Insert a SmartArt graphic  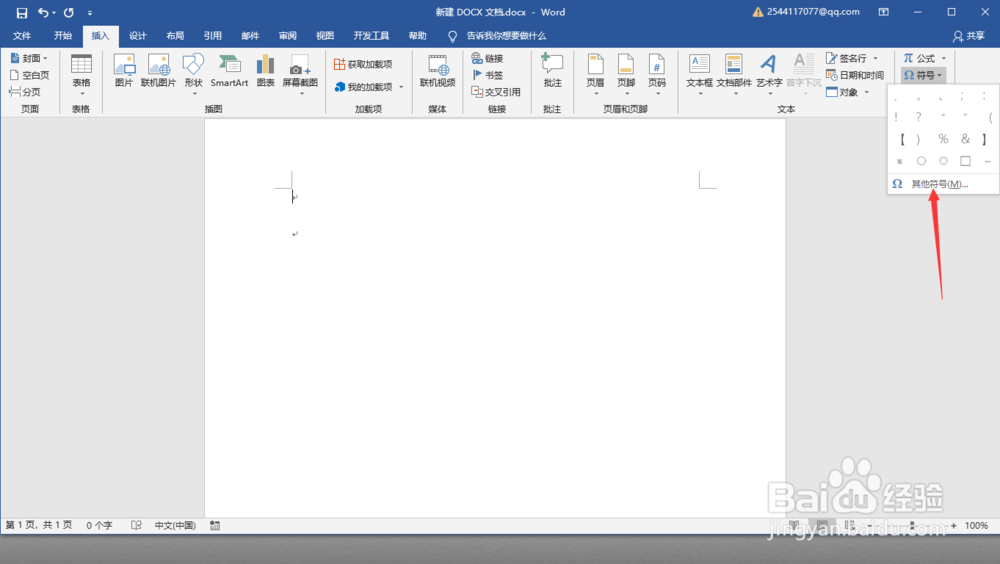click(x=229, y=71)
